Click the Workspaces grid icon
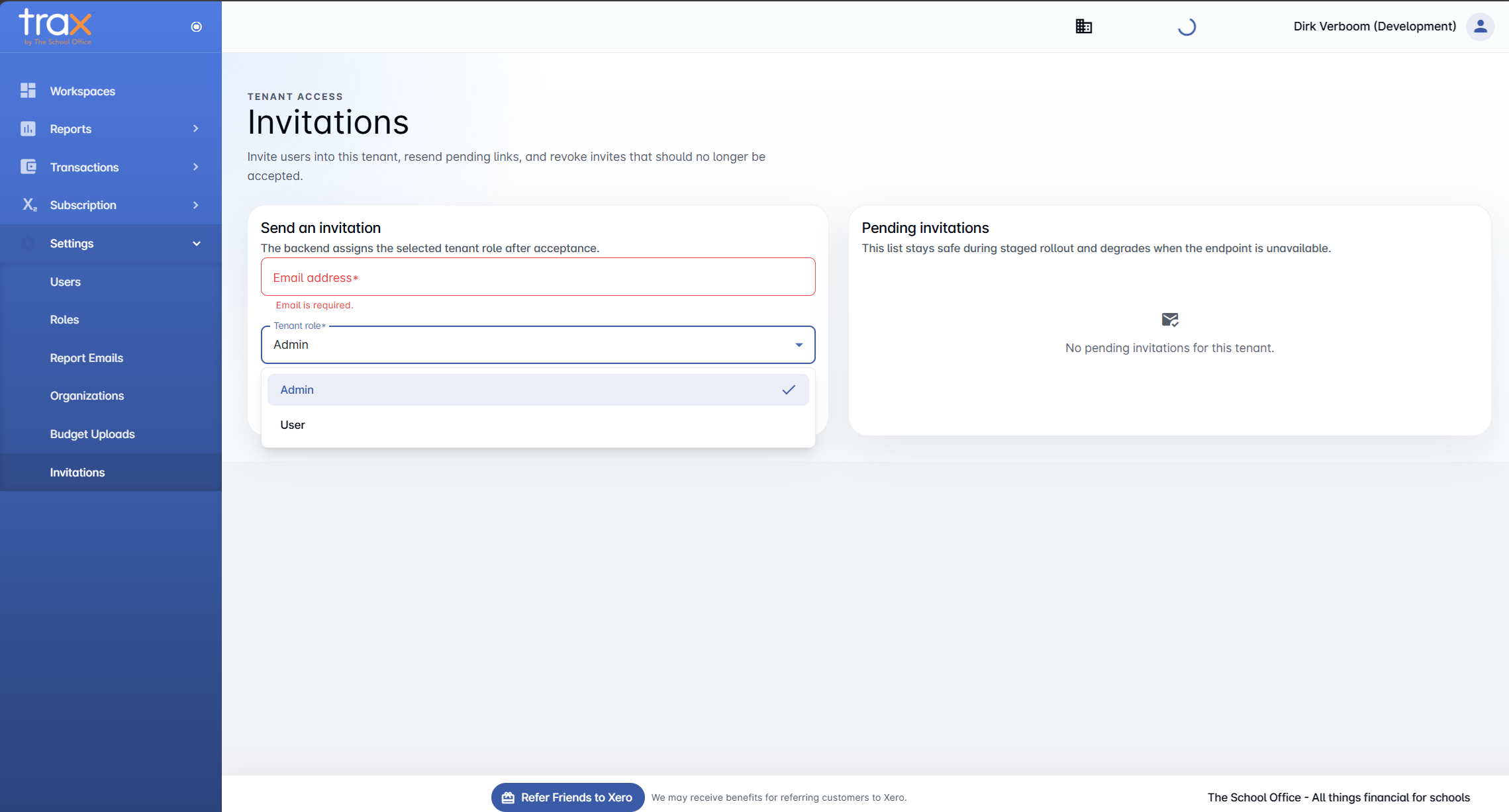This screenshot has width=1509, height=812. point(28,91)
